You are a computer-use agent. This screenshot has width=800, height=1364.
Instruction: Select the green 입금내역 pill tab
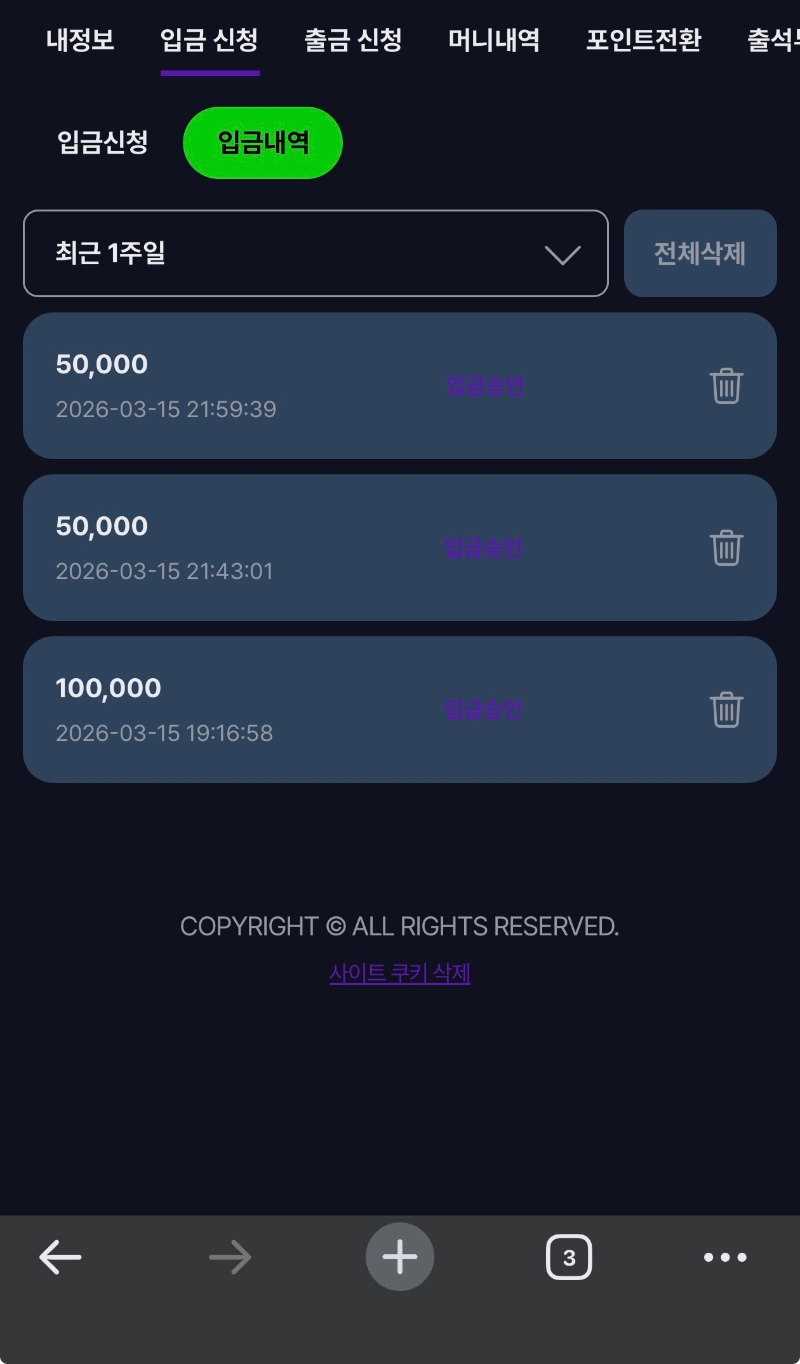[263, 143]
